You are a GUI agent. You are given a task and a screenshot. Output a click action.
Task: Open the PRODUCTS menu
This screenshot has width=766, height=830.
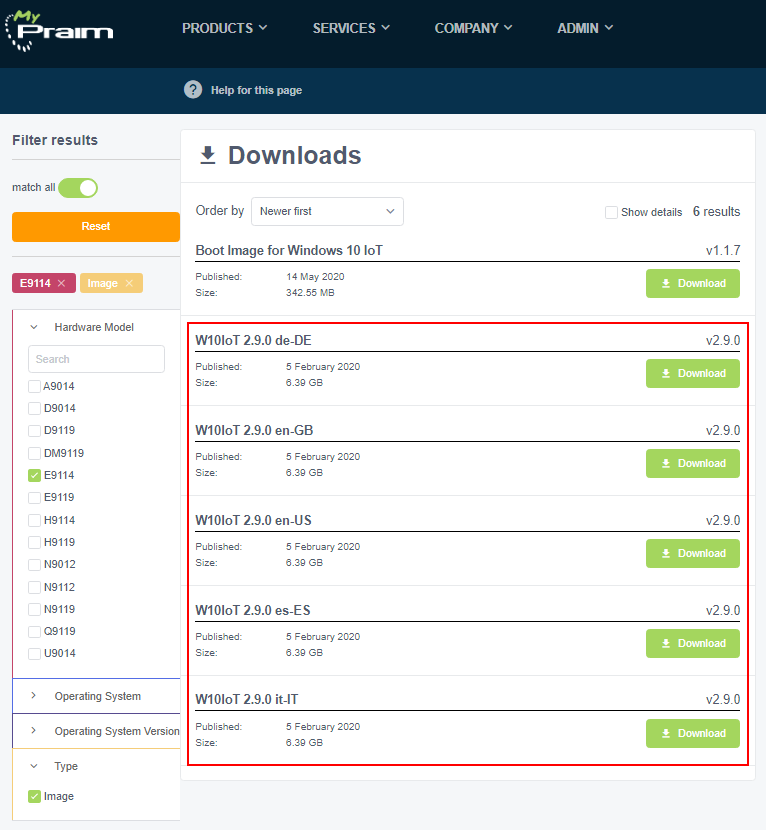224,28
